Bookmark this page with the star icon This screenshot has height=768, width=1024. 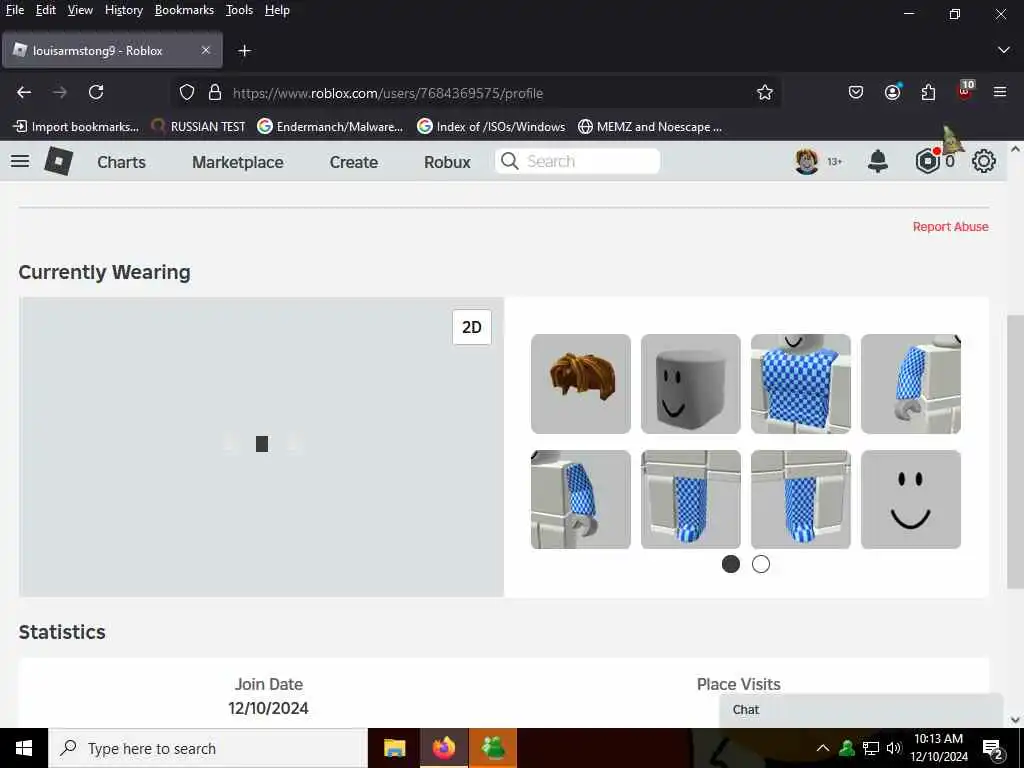pos(765,93)
